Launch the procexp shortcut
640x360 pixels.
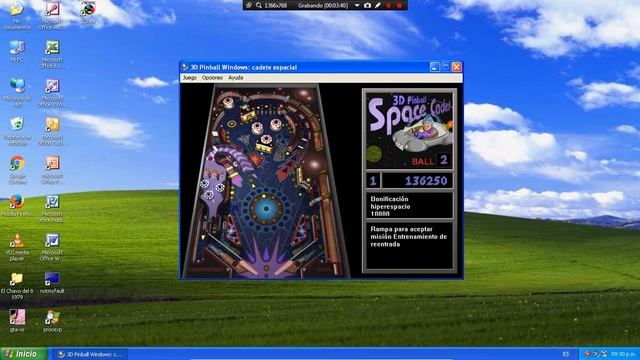[52, 321]
